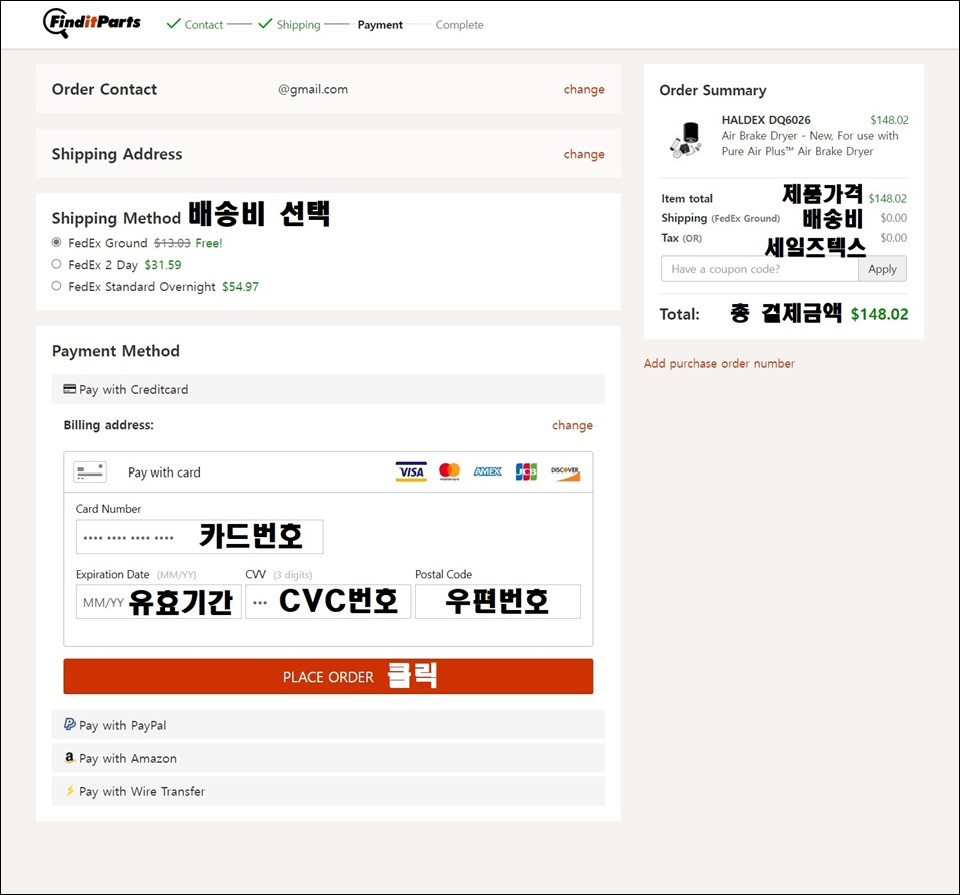
Task: Select FedEx Ground shipping option
Action: click(56, 242)
